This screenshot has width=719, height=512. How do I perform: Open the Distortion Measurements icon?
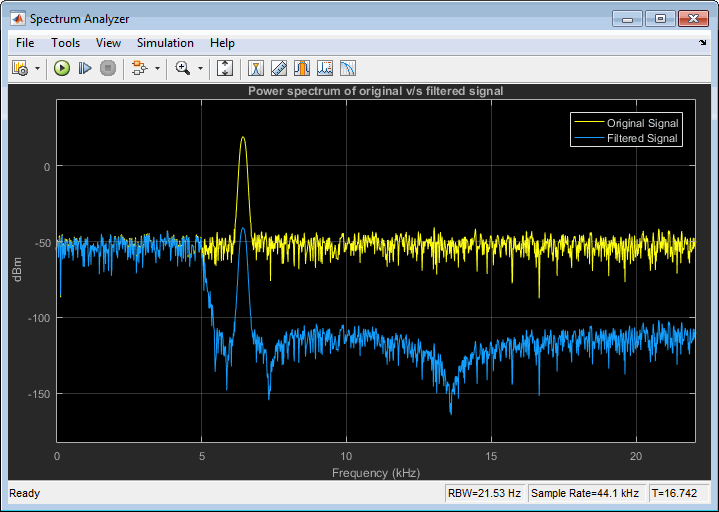click(348, 68)
